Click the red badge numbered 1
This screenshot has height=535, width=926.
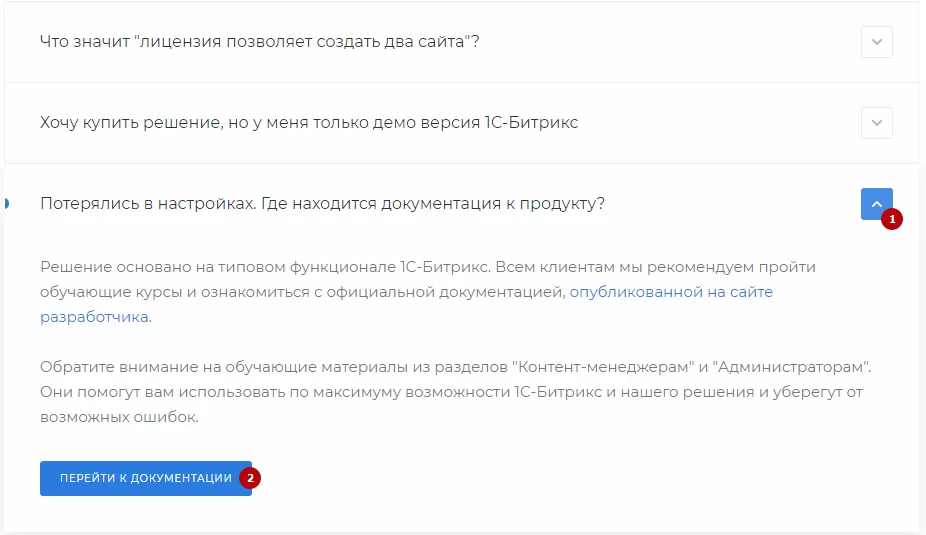pos(892,219)
